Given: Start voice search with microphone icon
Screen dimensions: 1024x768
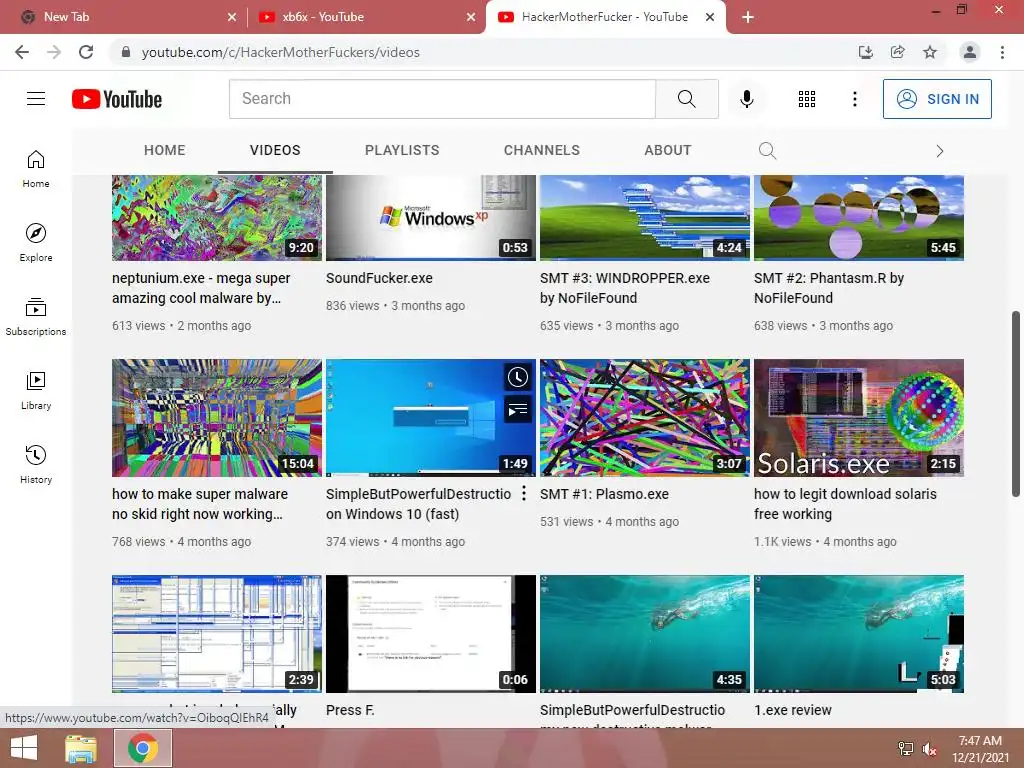Looking at the screenshot, I should click(x=746, y=99).
